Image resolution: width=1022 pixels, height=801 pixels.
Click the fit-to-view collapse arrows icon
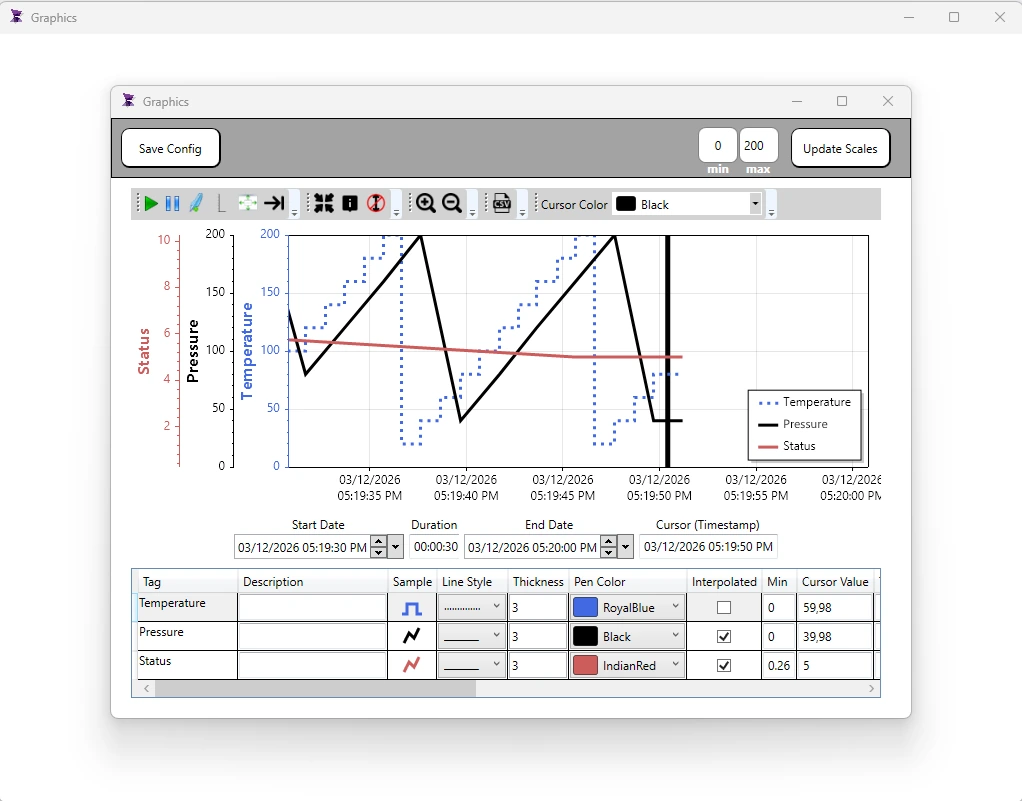tap(324, 204)
